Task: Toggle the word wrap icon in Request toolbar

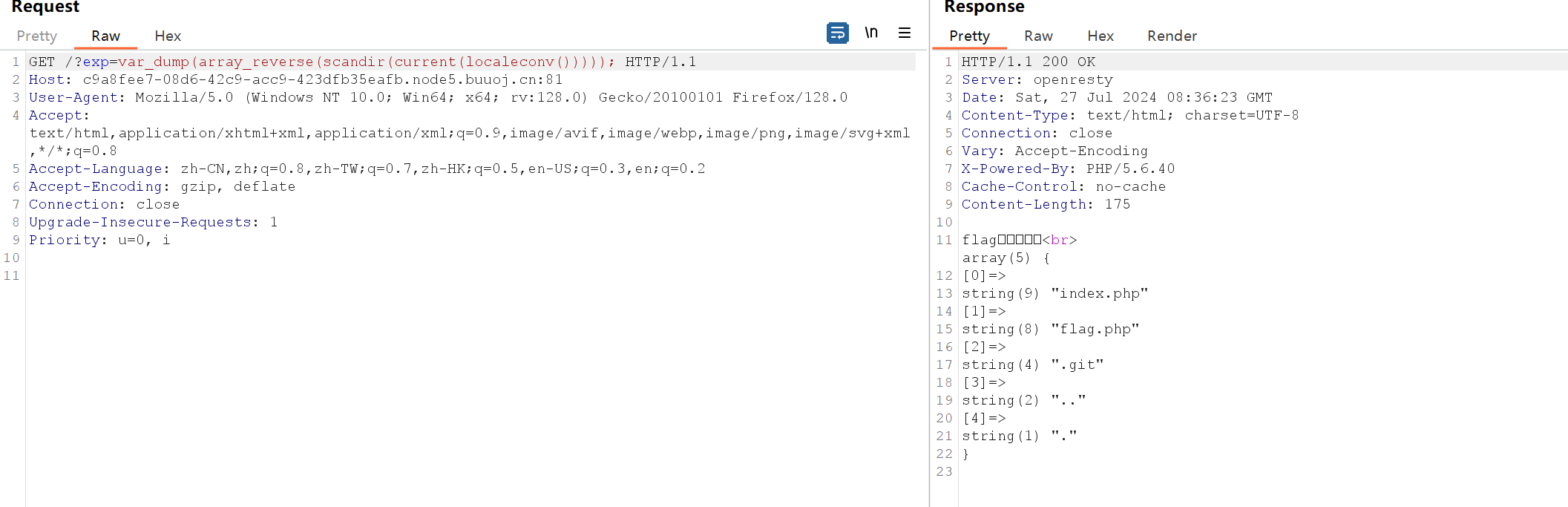Action: tap(837, 33)
